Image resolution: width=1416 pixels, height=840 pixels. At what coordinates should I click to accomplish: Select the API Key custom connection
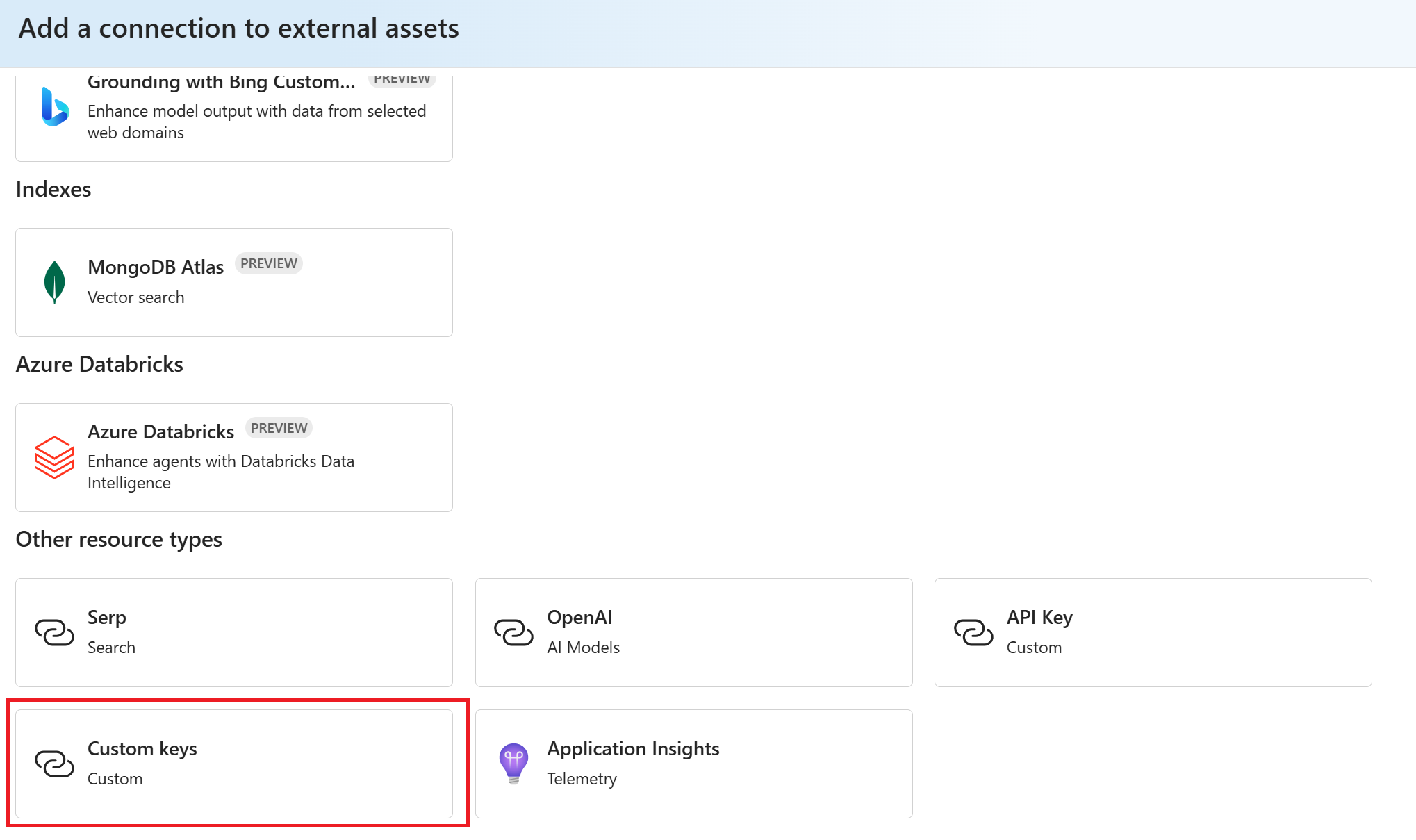1153,632
